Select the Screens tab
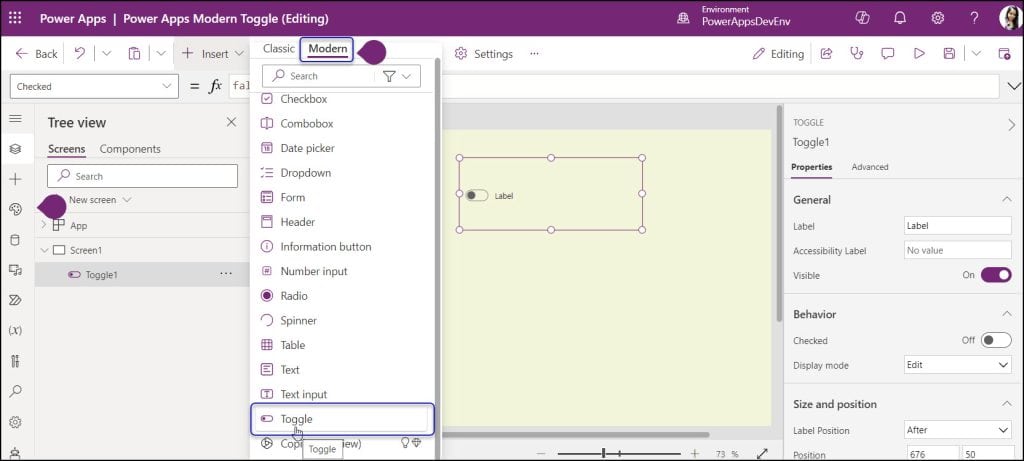Image resolution: width=1024 pixels, height=461 pixels. 67,149
